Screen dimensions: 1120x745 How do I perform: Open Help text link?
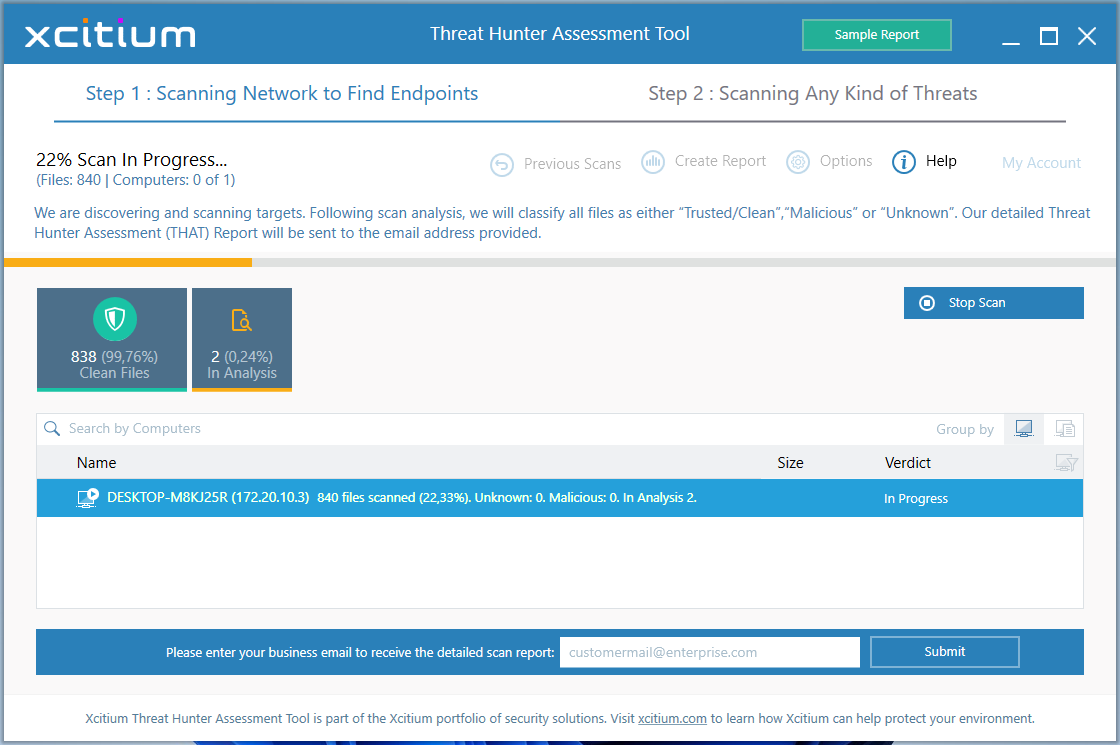click(x=941, y=161)
